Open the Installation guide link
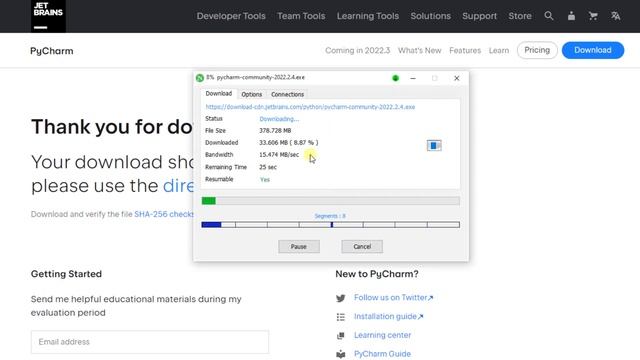 [x=389, y=316]
